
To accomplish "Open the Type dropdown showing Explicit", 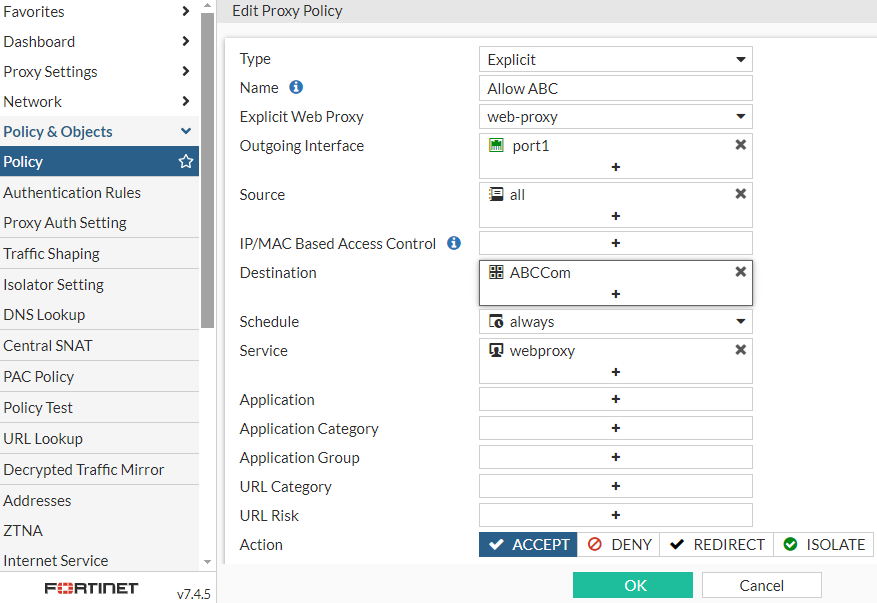I will [x=615, y=59].
